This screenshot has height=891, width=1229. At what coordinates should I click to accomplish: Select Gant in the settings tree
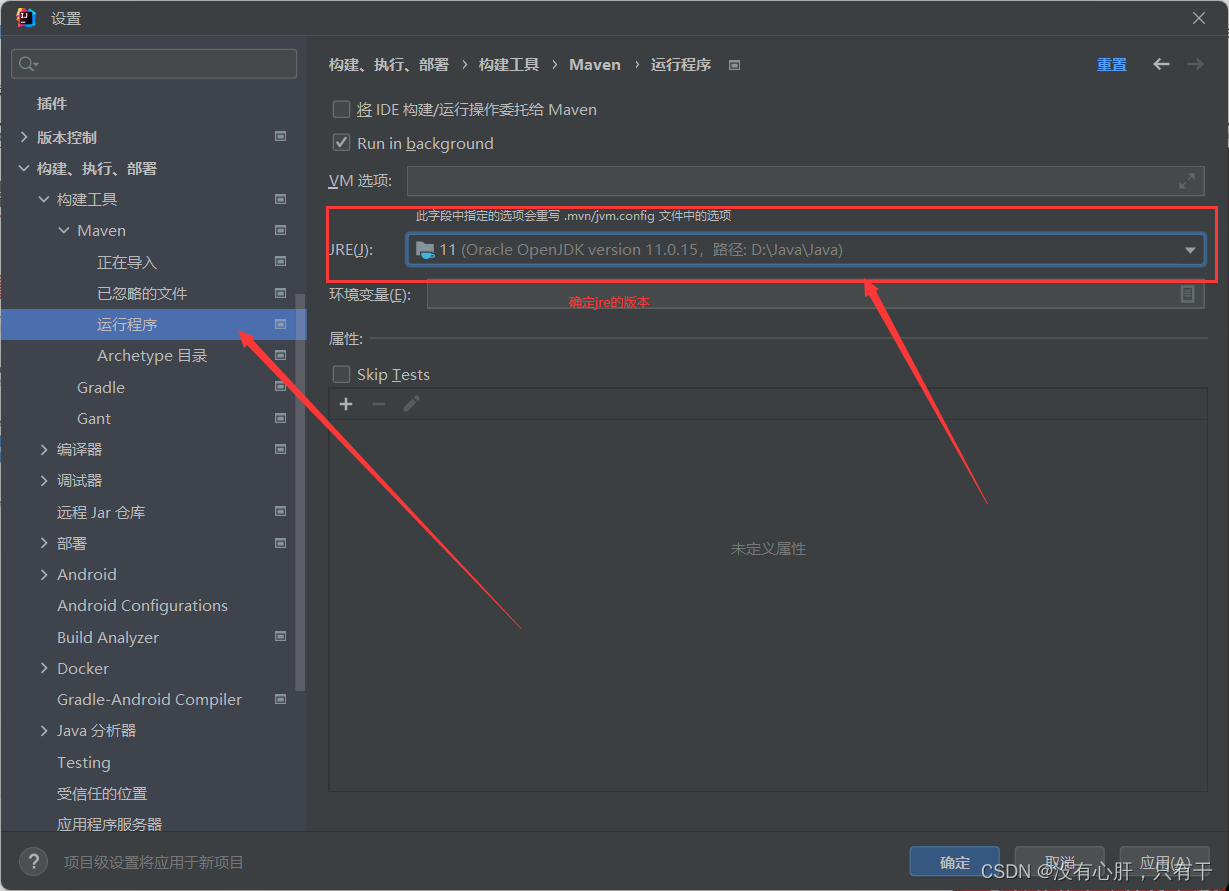(x=94, y=418)
